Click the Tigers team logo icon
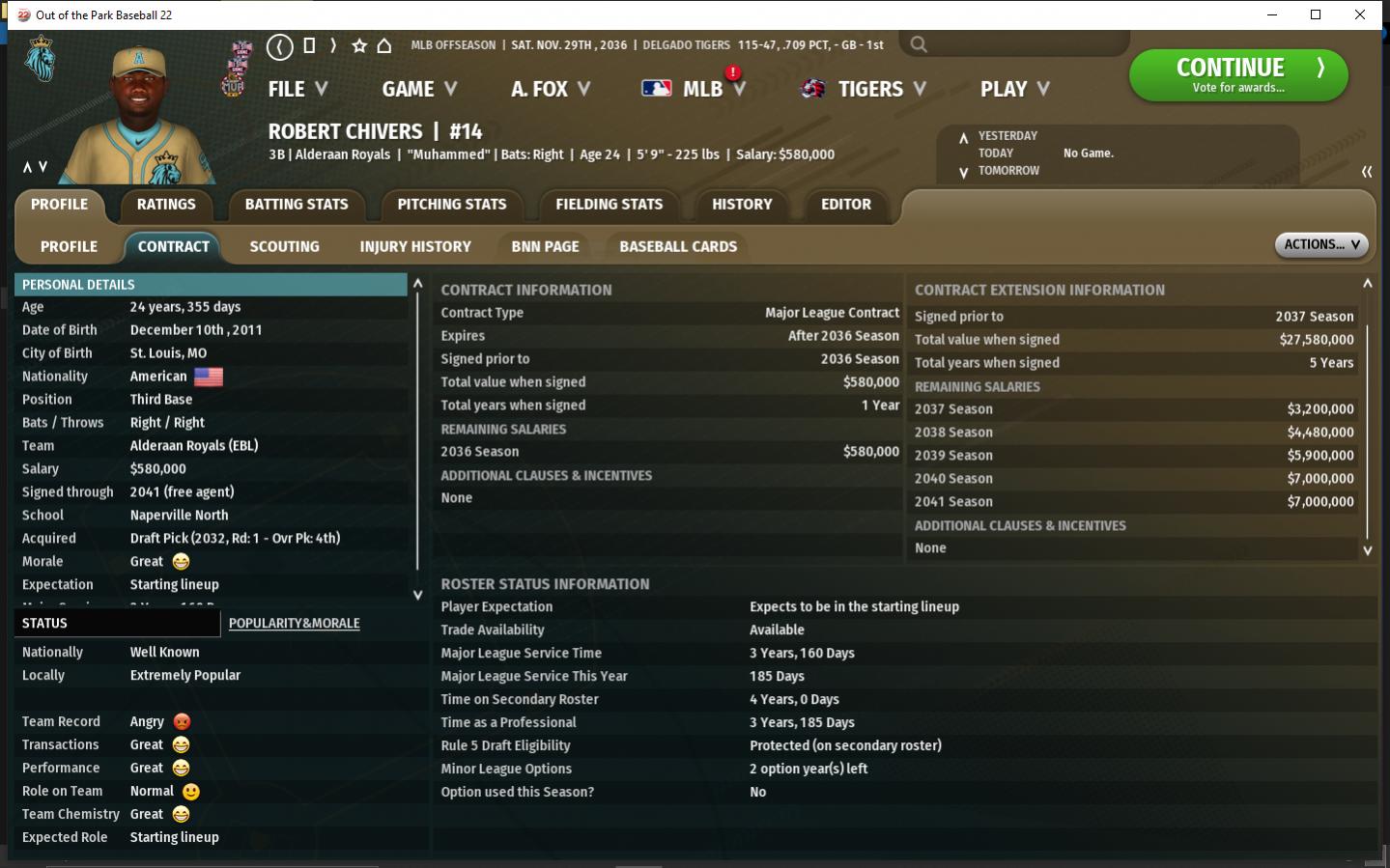The height and width of the screenshot is (868, 1390). click(x=813, y=89)
